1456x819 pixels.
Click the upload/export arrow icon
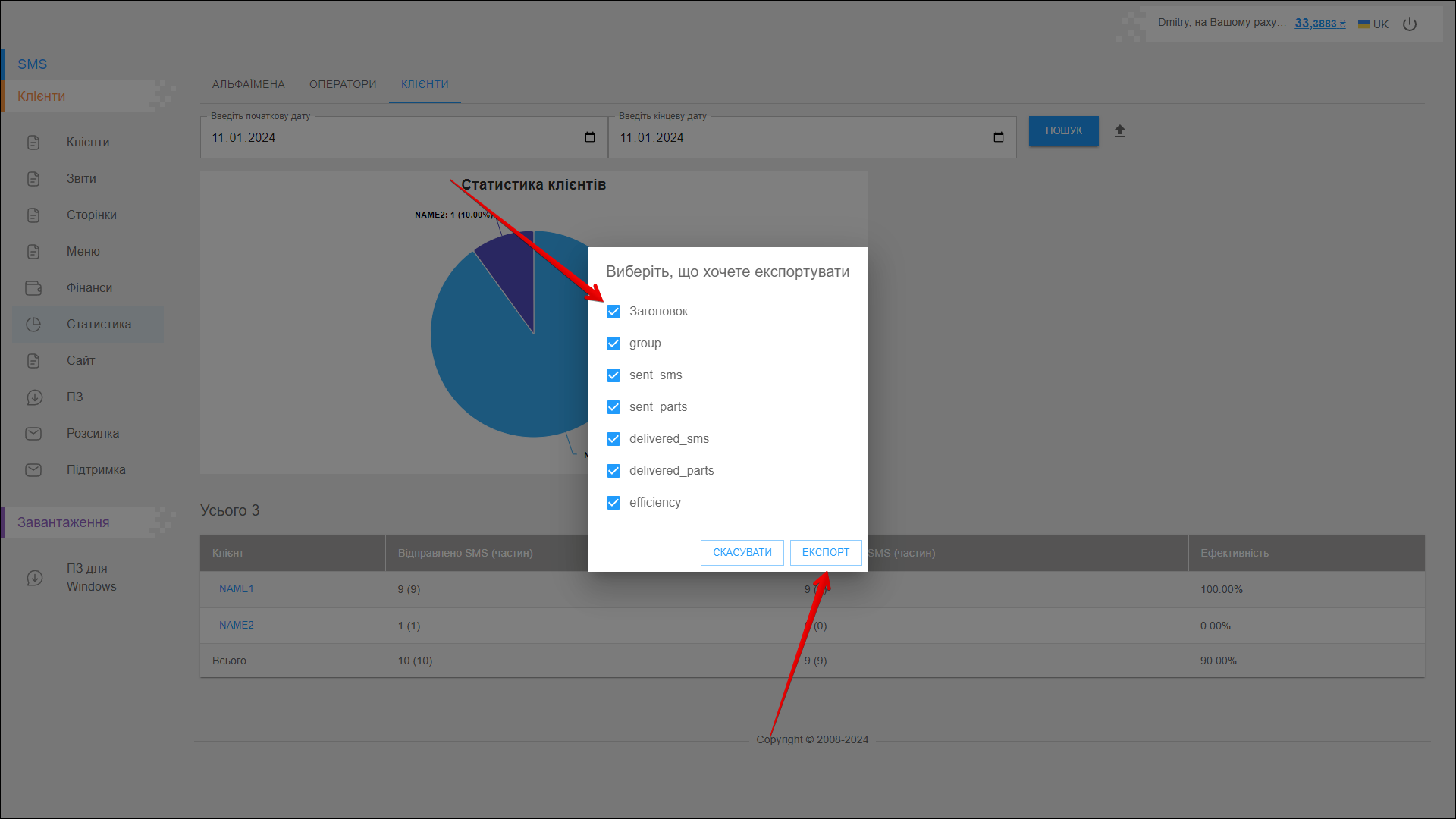tap(1119, 131)
